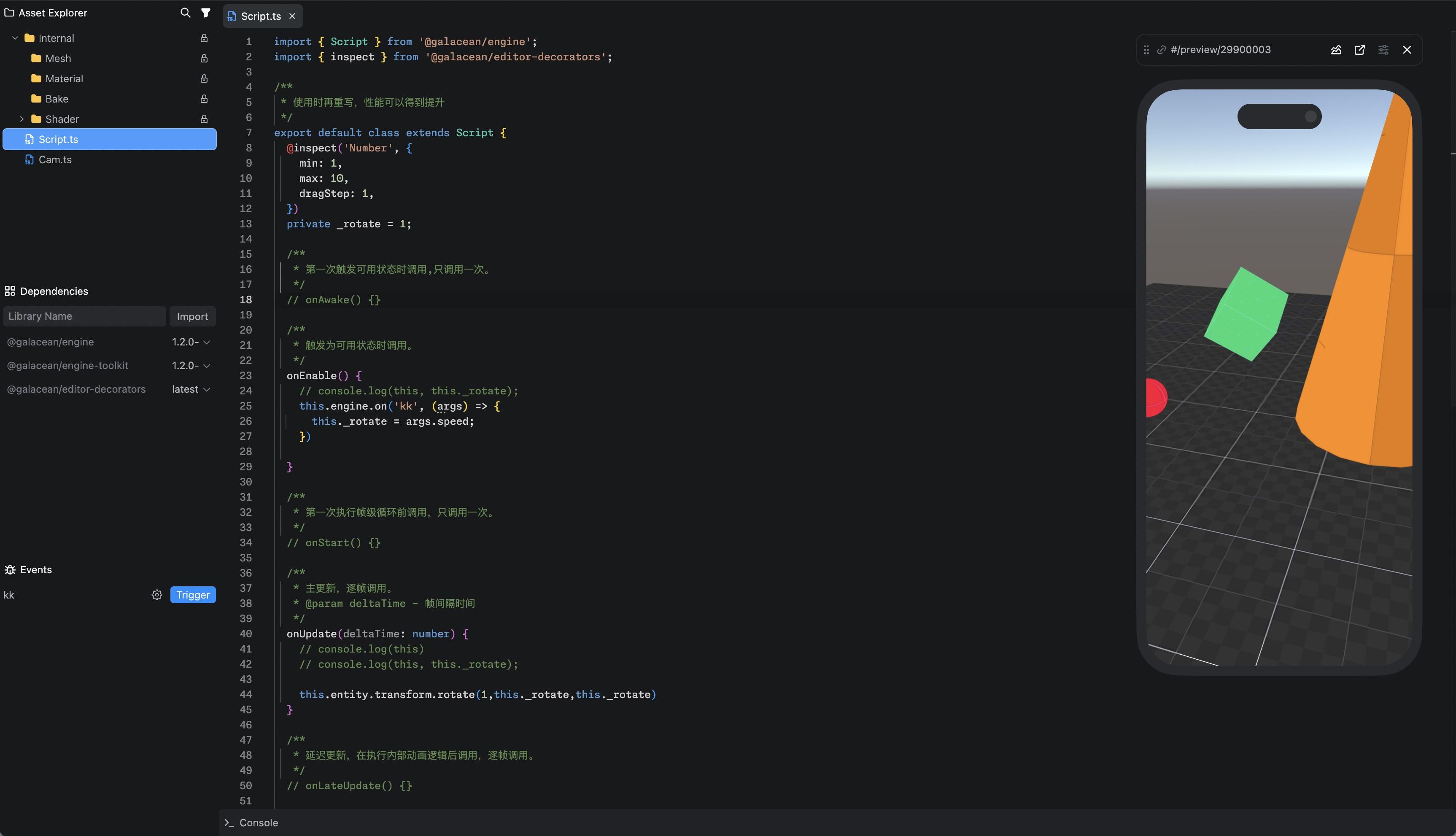Select the Script.ts editor tab
The width and height of the screenshot is (1456, 836).
[x=260, y=16]
